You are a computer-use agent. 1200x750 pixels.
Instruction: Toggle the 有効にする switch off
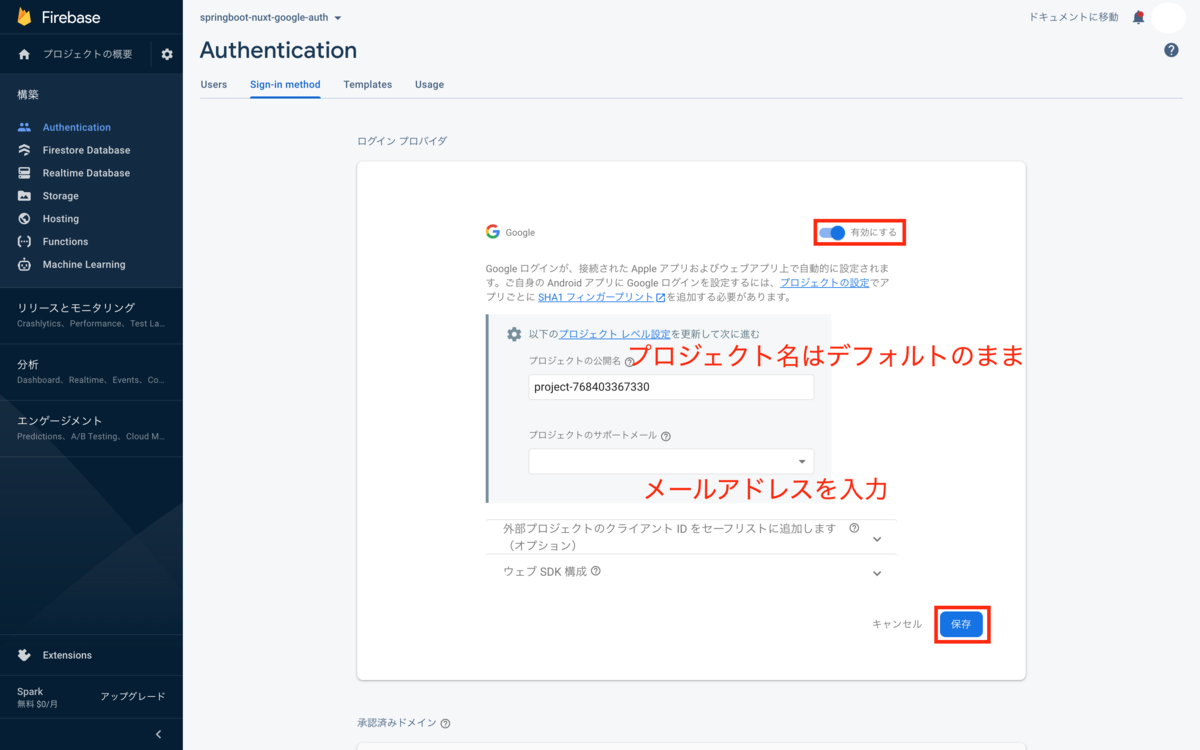click(x=832, y=233)
